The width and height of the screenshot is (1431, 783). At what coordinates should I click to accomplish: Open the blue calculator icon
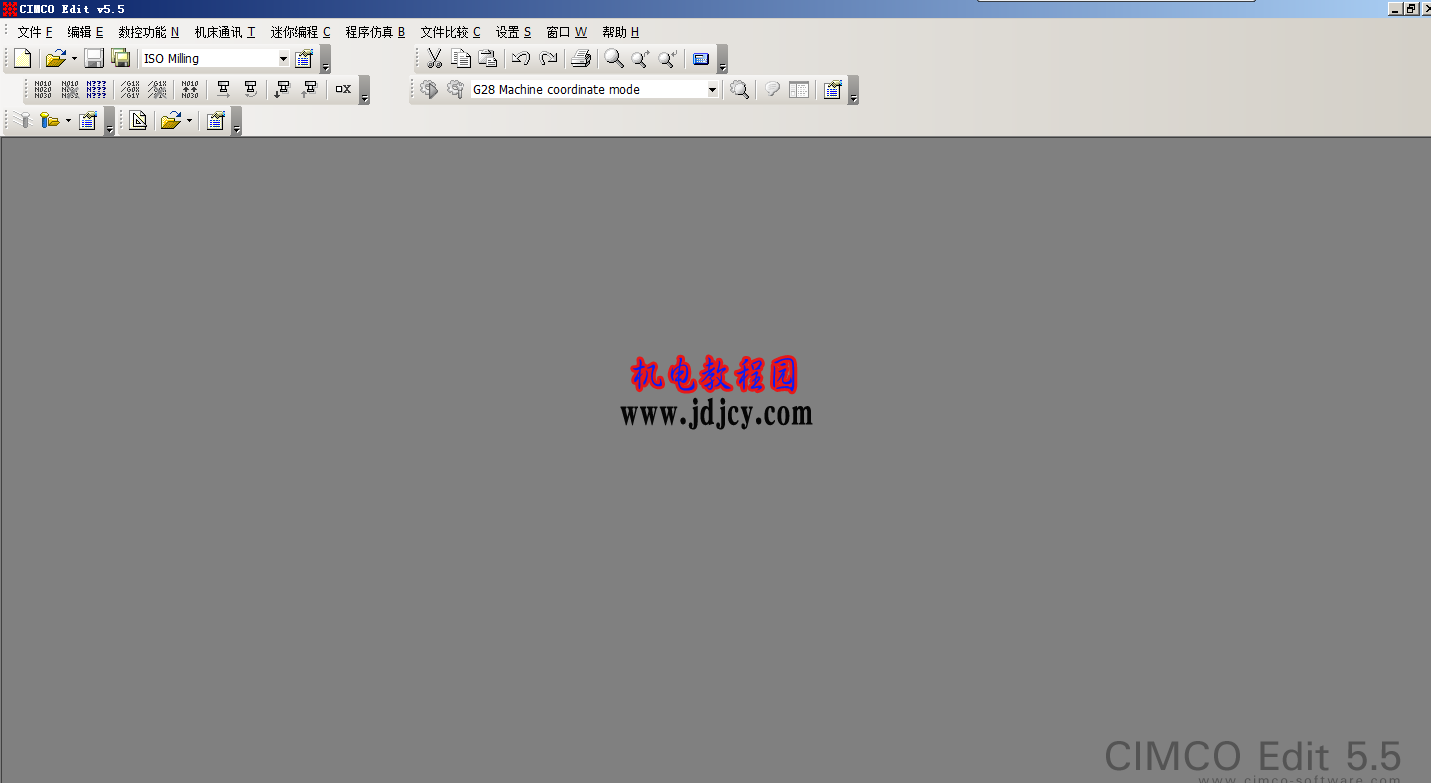pos(701,59)
